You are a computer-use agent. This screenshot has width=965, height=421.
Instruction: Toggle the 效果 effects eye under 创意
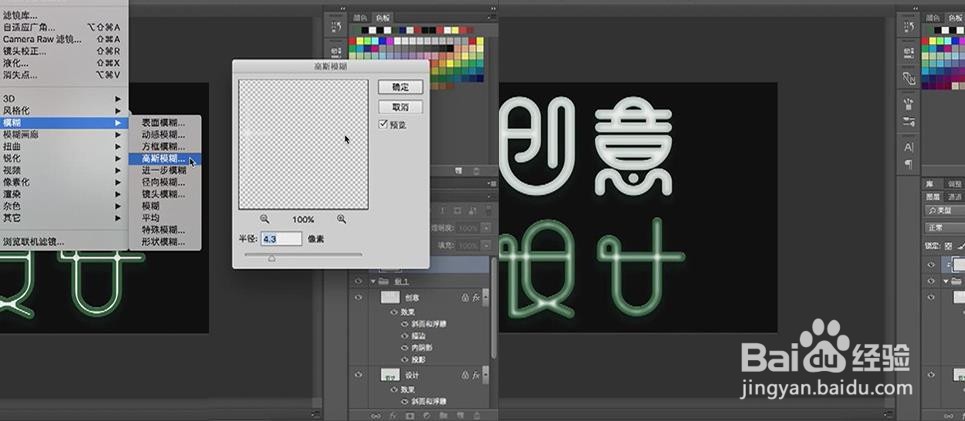[x=394, y=313]
